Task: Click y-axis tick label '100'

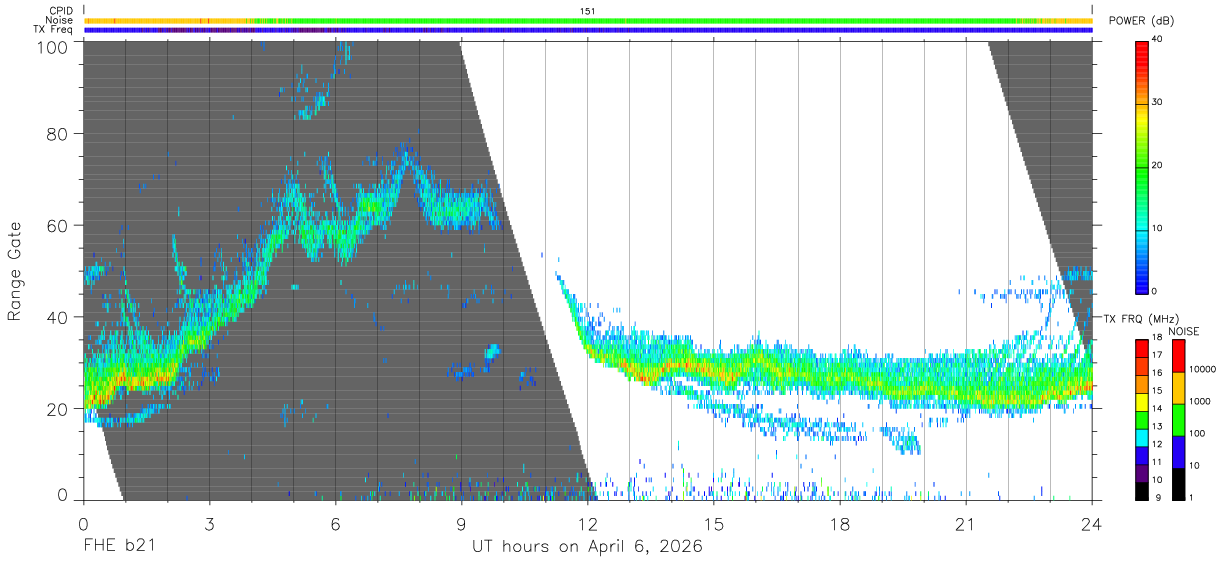Action: point(51,46)
